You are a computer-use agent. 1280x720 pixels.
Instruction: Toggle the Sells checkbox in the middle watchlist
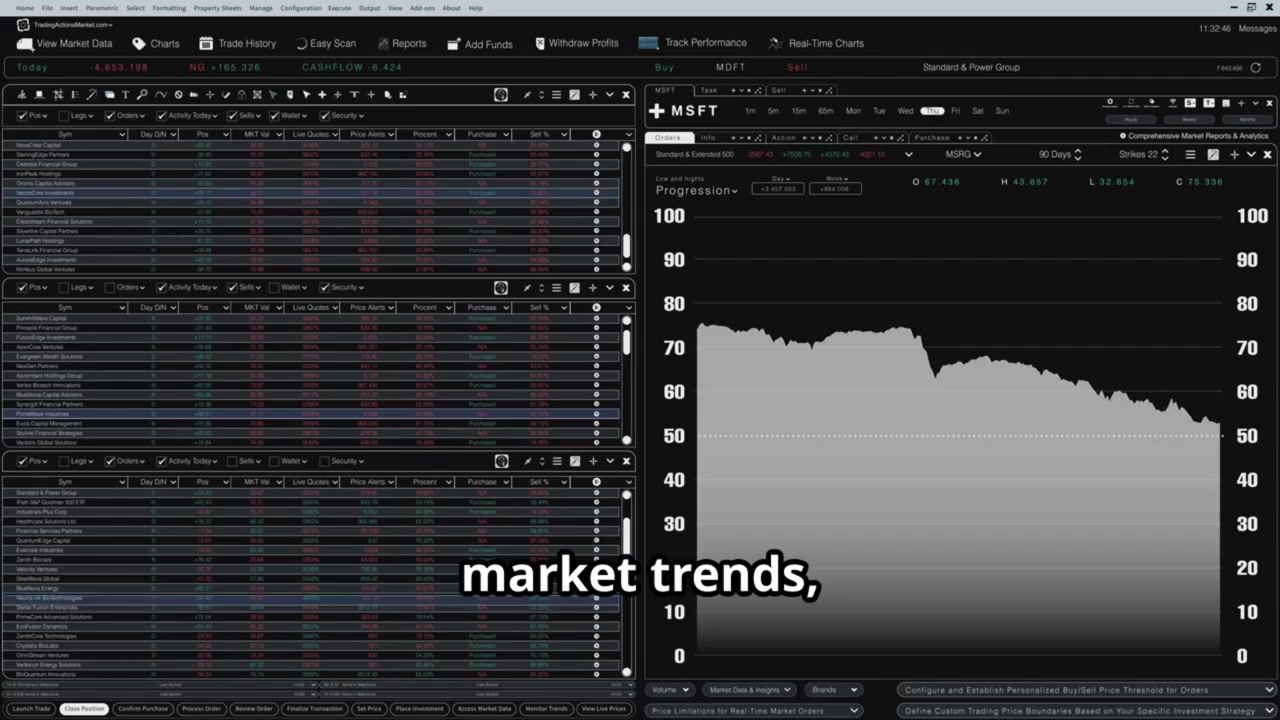click(232, 287)
